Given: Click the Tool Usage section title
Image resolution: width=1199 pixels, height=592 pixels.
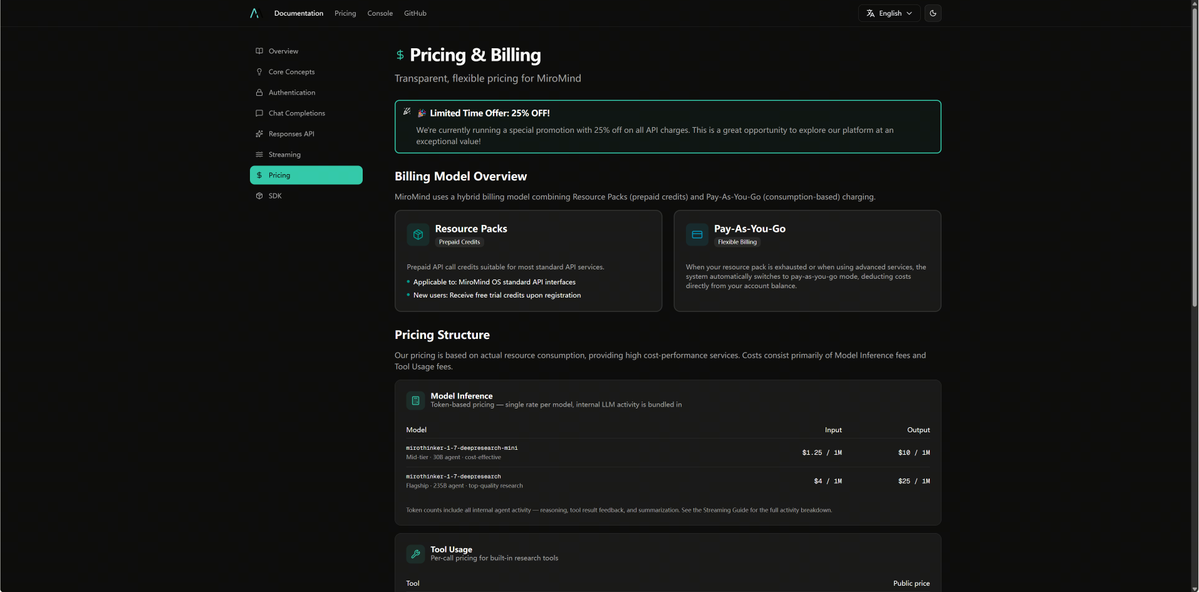Looking at the screenshot, I should (x=451, y=549).
